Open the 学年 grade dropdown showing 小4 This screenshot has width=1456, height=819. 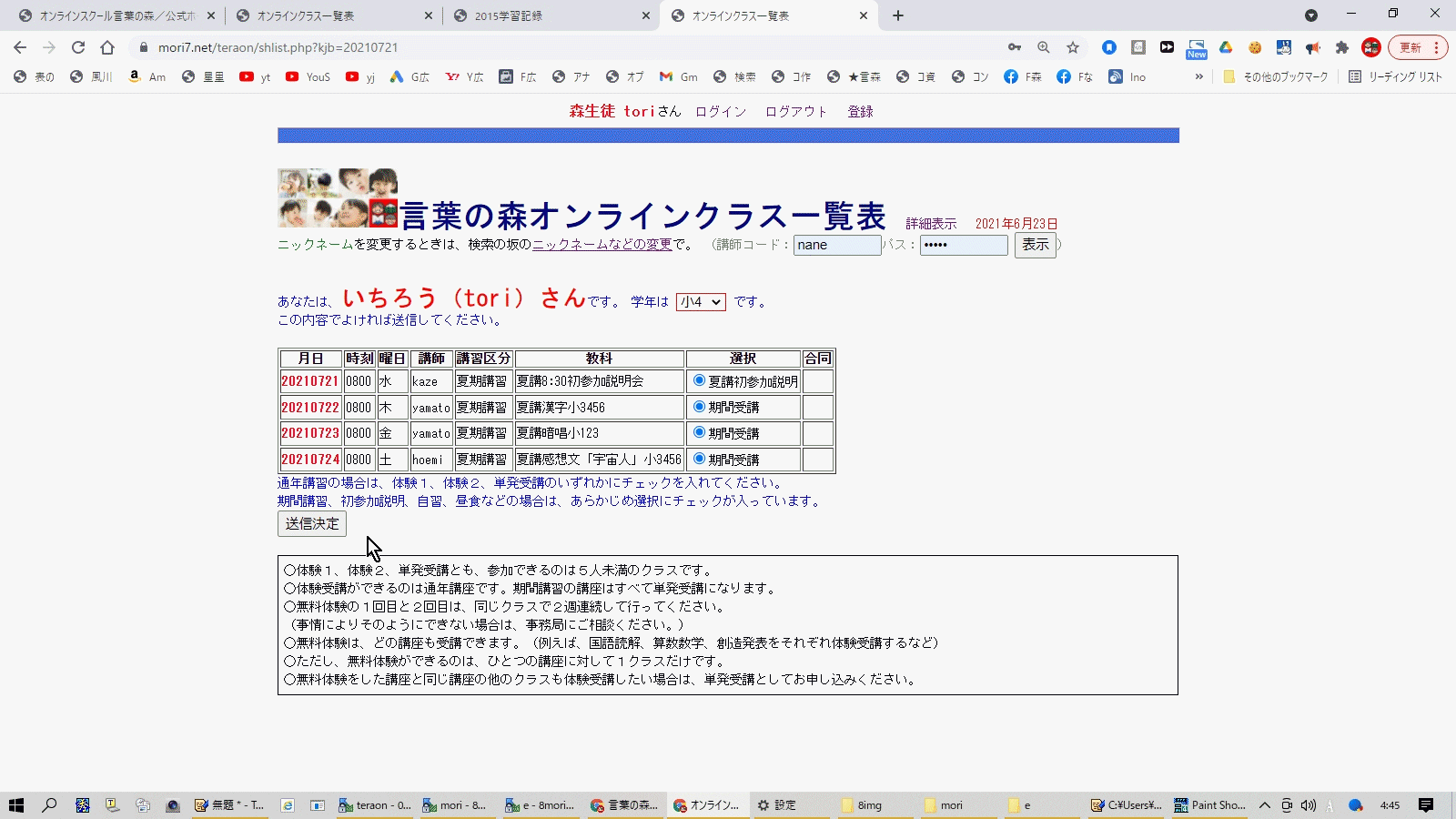(701, 302)
